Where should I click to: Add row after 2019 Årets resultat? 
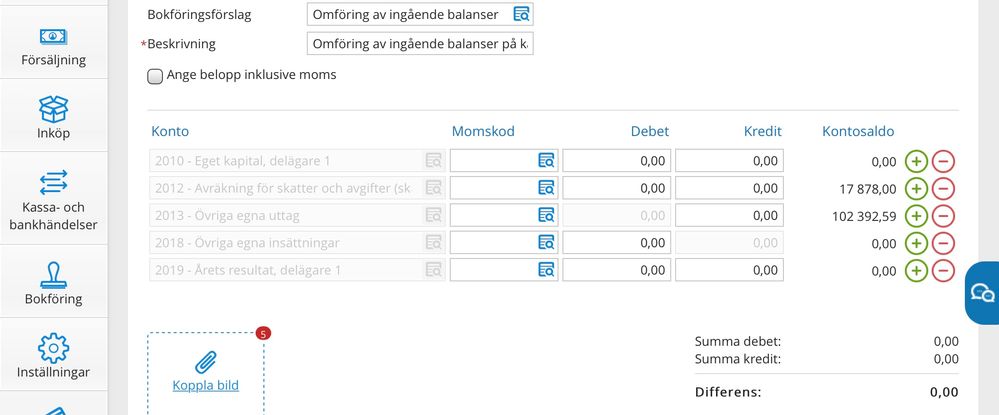pyautogui.click(x=916, y=270)
